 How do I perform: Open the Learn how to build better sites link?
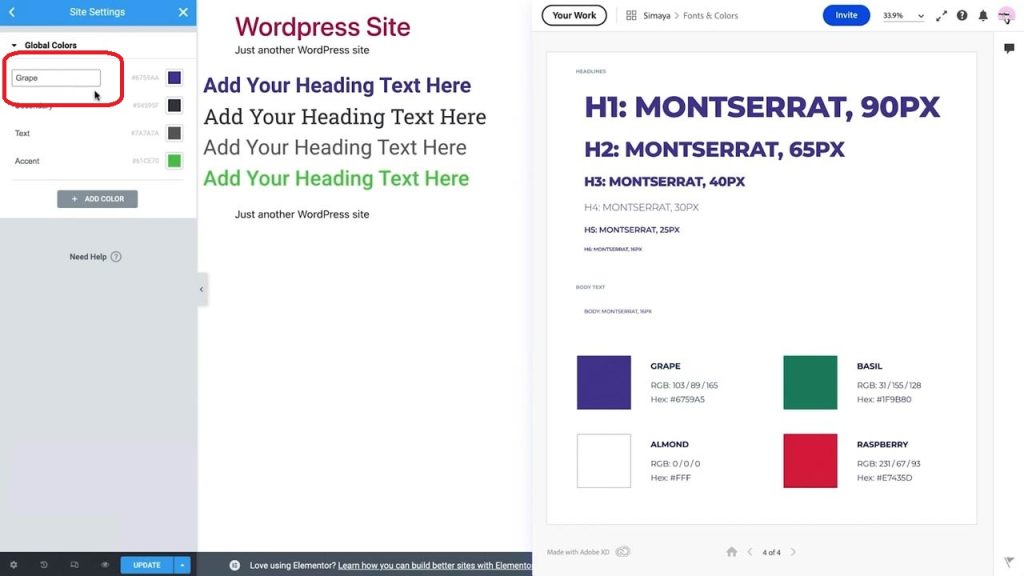coord(435,566)
